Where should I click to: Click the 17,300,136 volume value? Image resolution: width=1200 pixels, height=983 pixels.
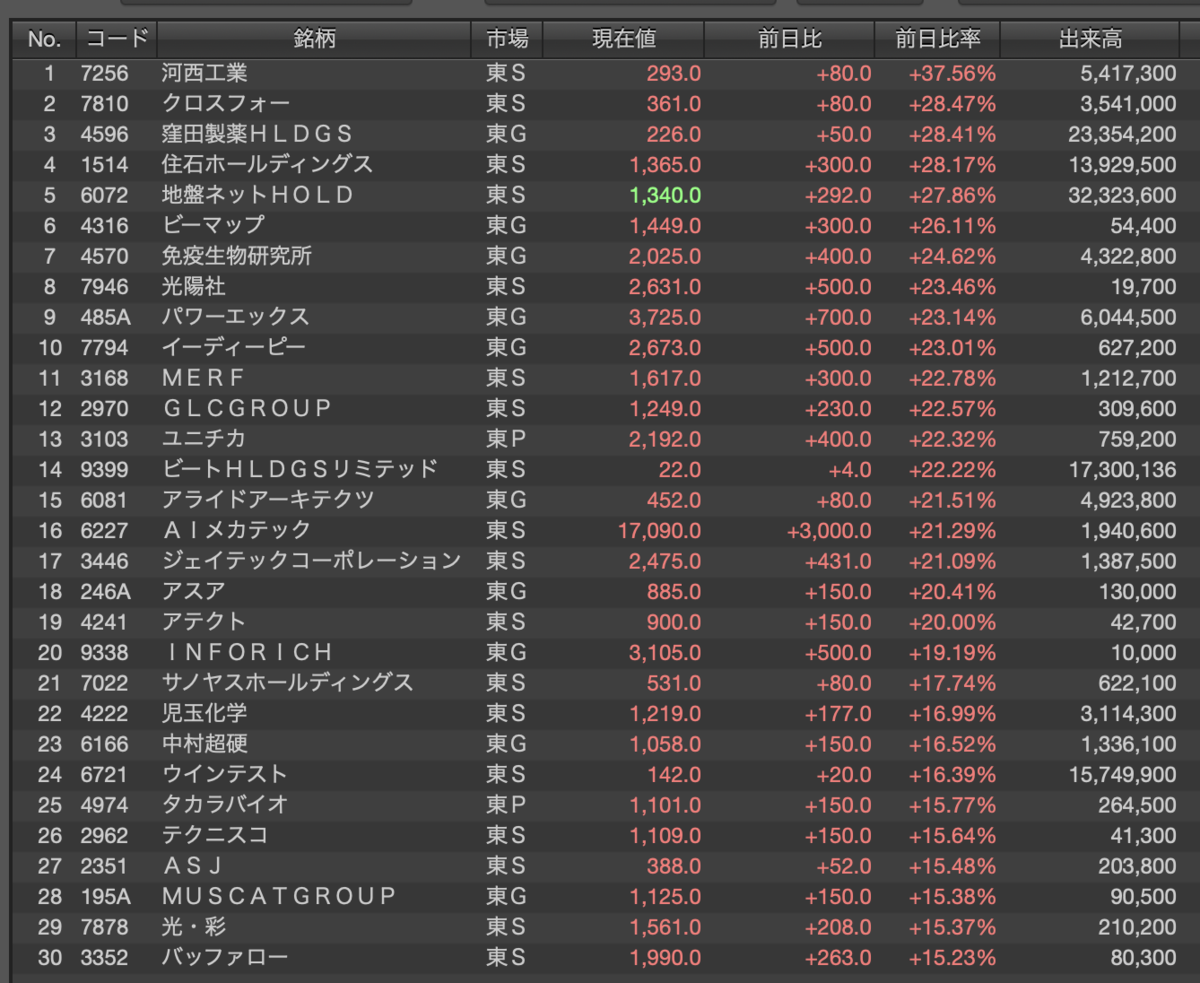1122,470
